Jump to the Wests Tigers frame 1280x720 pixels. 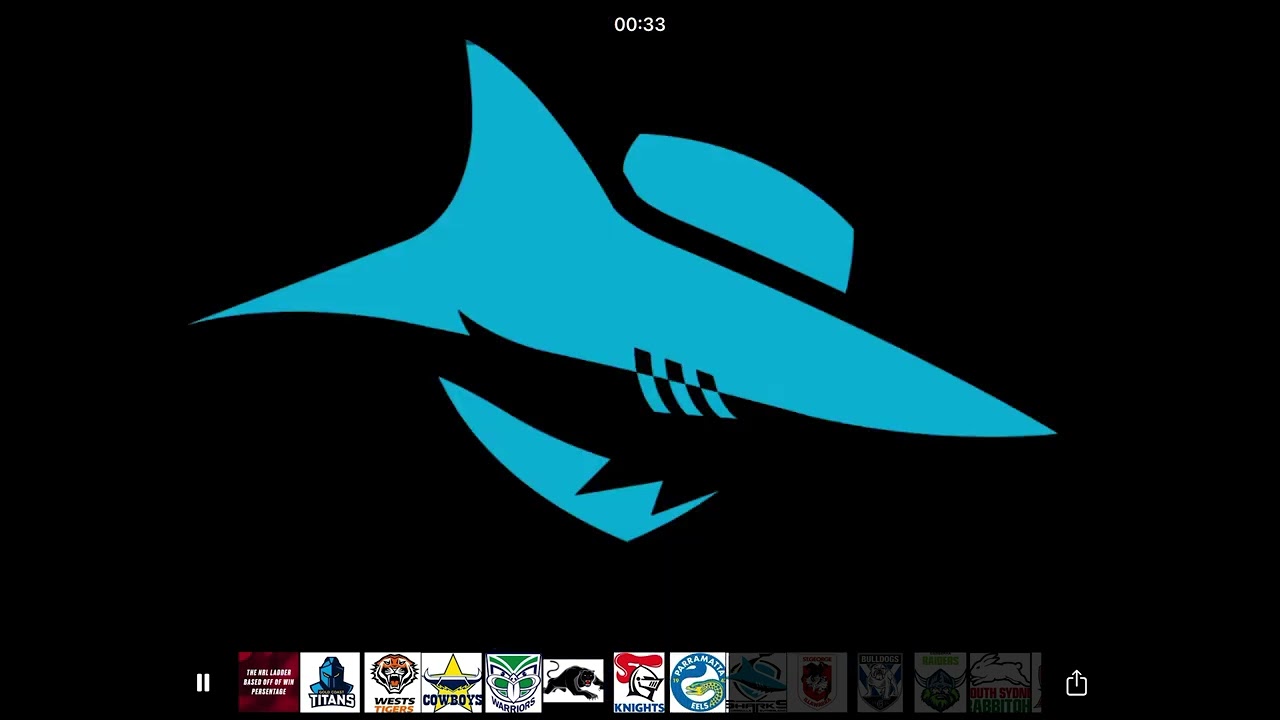pyautogui.click(x=392, y=682)
